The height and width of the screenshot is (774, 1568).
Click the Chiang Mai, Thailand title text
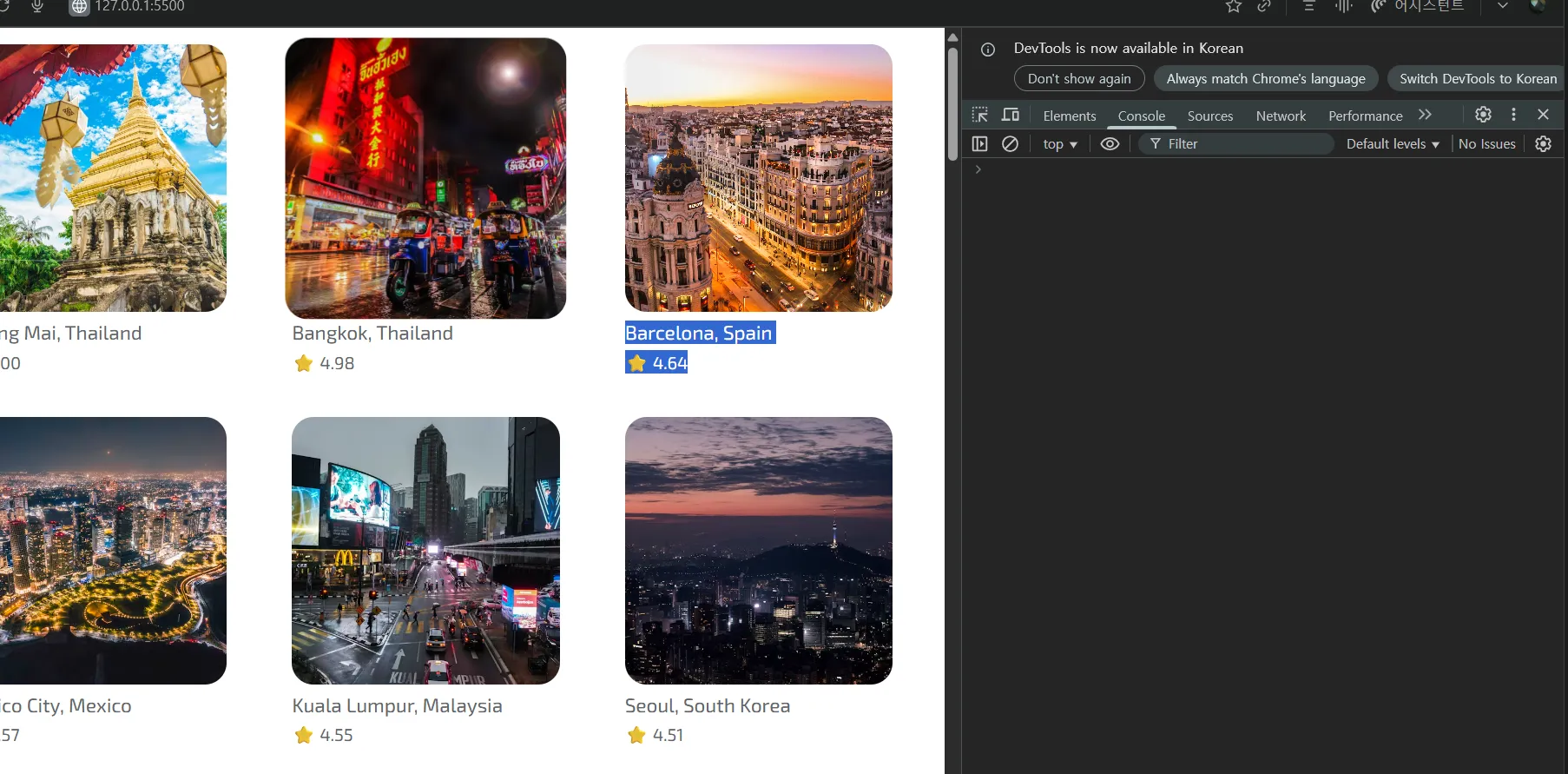click(x=71, y=334)
